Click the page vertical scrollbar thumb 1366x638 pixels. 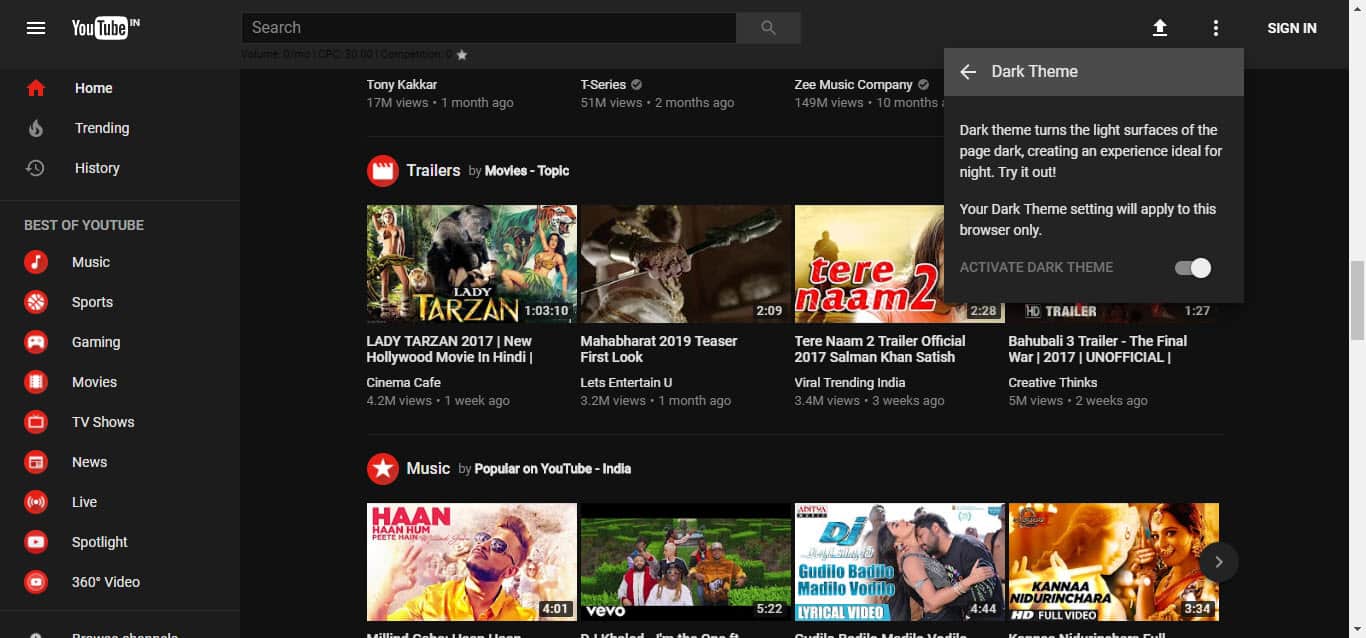coord(1357,300)
